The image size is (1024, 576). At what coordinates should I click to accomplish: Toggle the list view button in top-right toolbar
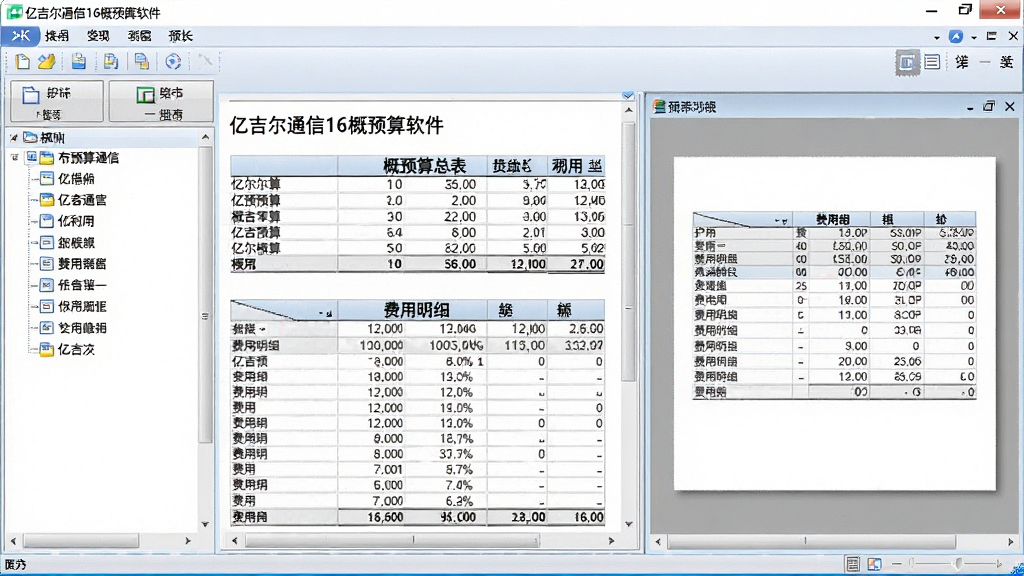tap(932, 62)
